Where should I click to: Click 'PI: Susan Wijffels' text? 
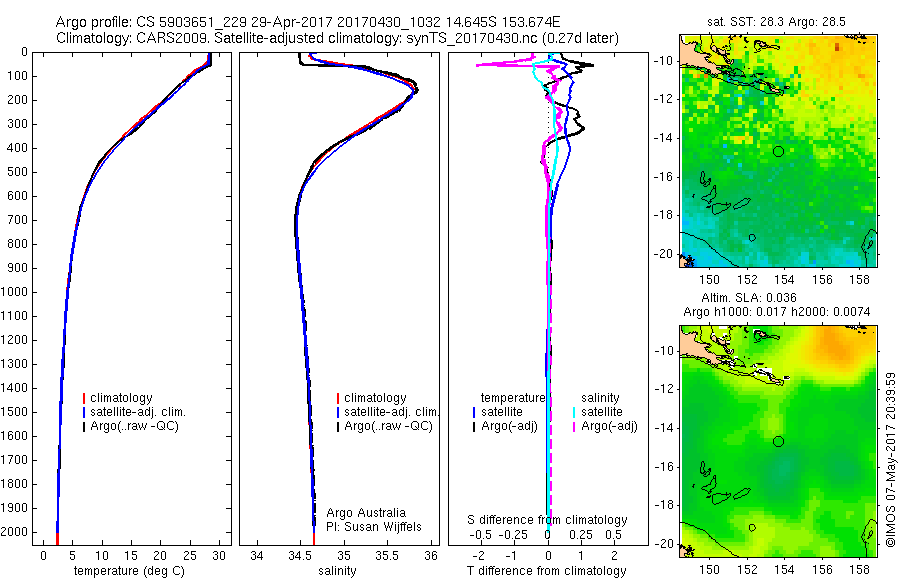pyautogui.click(x=374, y=527)
